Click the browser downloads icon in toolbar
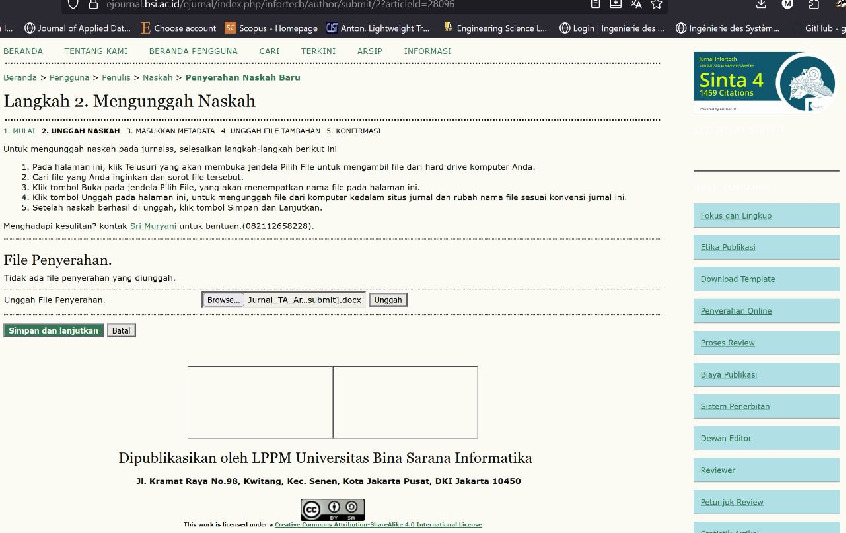The image size is (846, 533). pyautogui.click(x=761, y=6)
